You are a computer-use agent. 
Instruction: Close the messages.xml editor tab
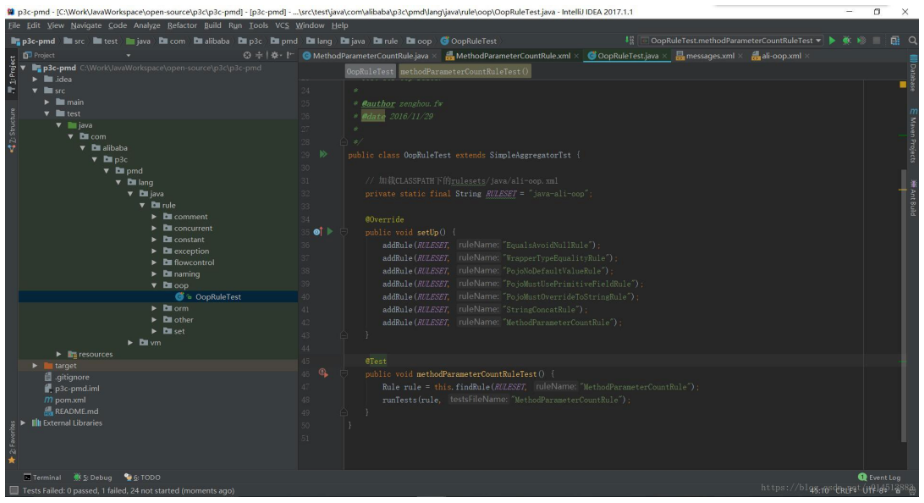tap(741, 56)
